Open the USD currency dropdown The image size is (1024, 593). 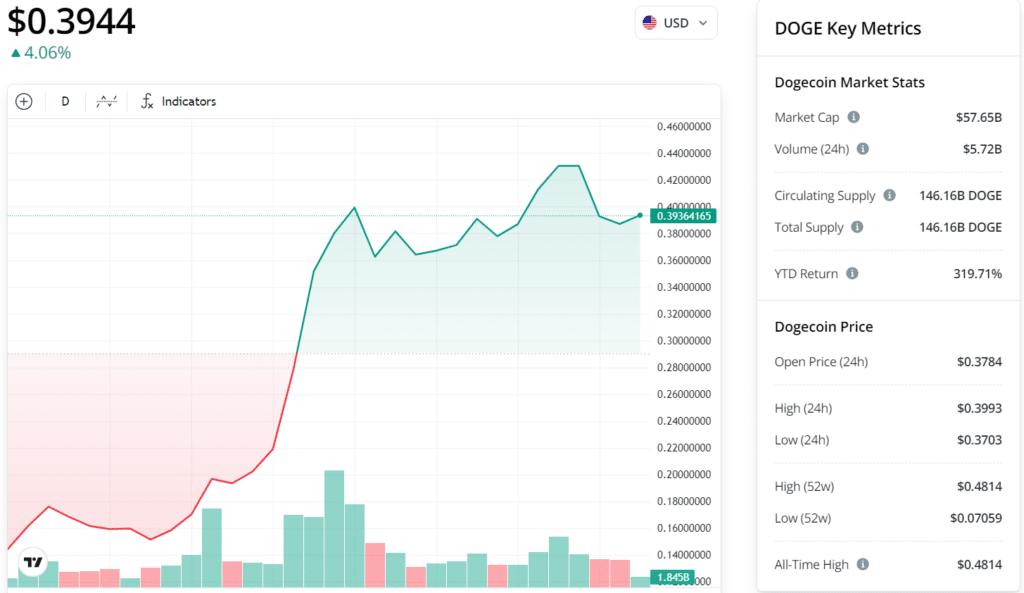coord(676,23)
